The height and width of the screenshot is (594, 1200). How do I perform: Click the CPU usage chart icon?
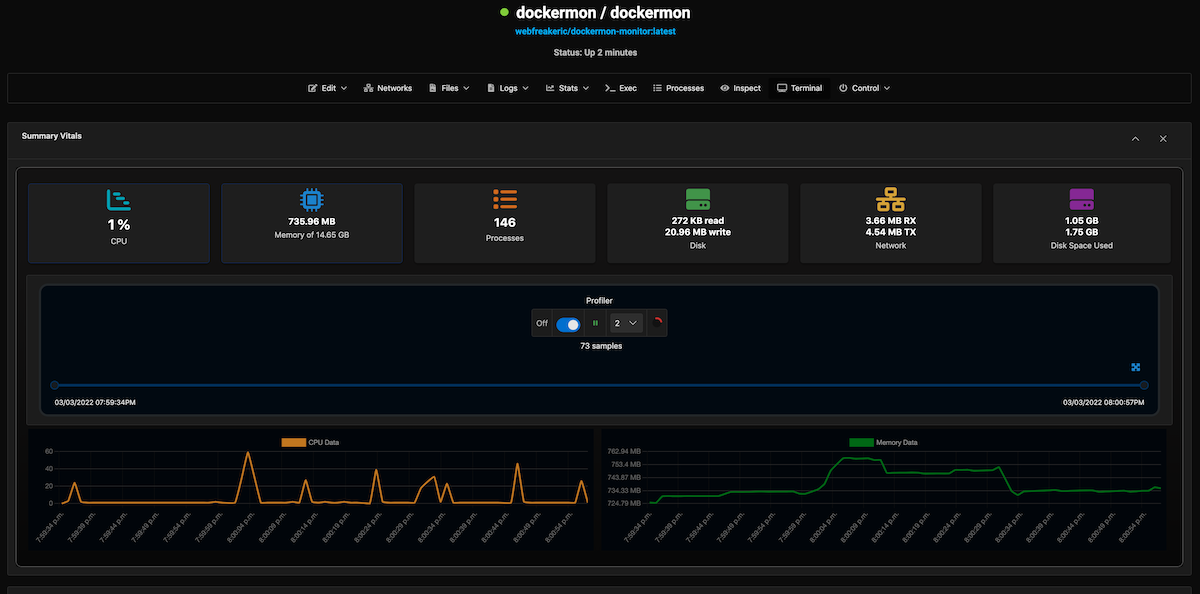coord(119,199)
